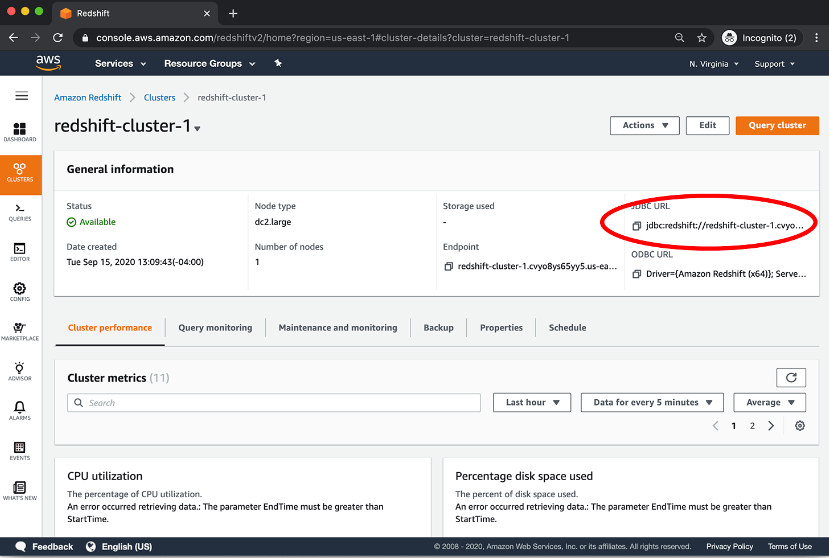
Task: Click the cluster metrics Search field
Action: click(274, 403)
